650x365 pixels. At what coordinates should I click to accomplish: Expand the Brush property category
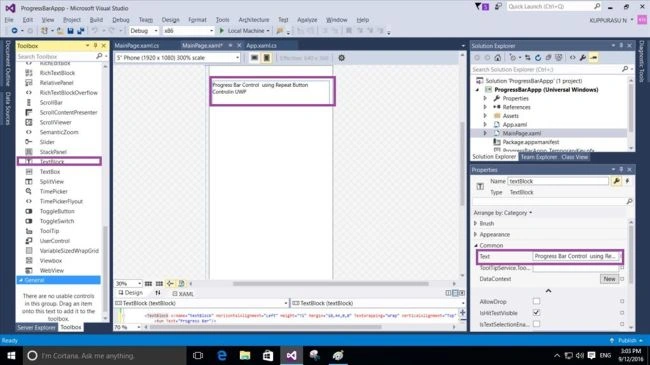coord(475,224)
